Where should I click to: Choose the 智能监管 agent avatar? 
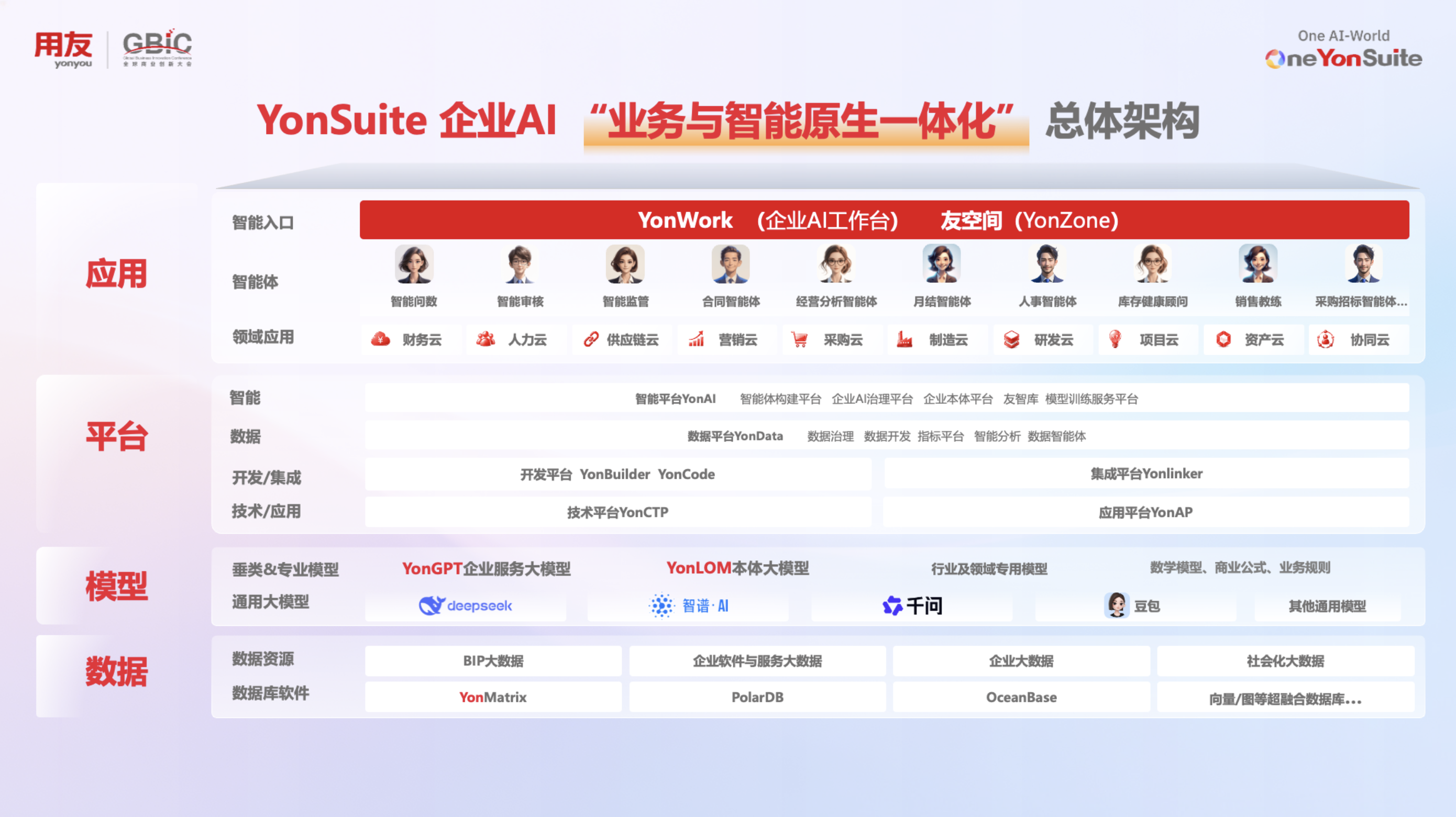pos(625,264)
